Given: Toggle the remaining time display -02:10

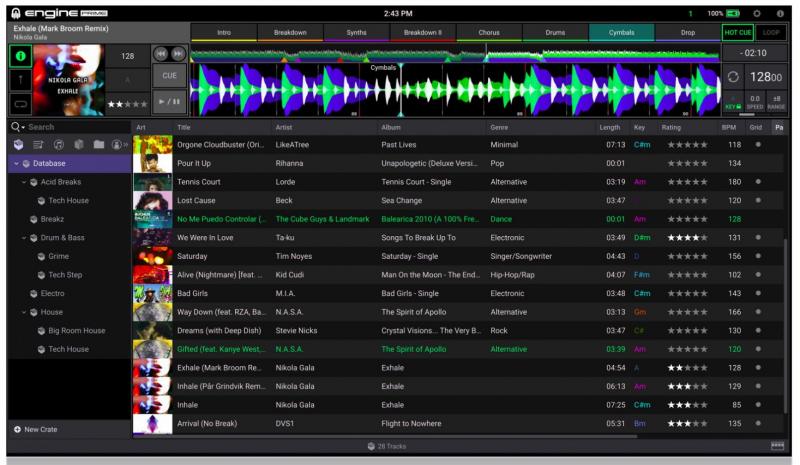Looking at the screenshot, I should coord(755,53).
